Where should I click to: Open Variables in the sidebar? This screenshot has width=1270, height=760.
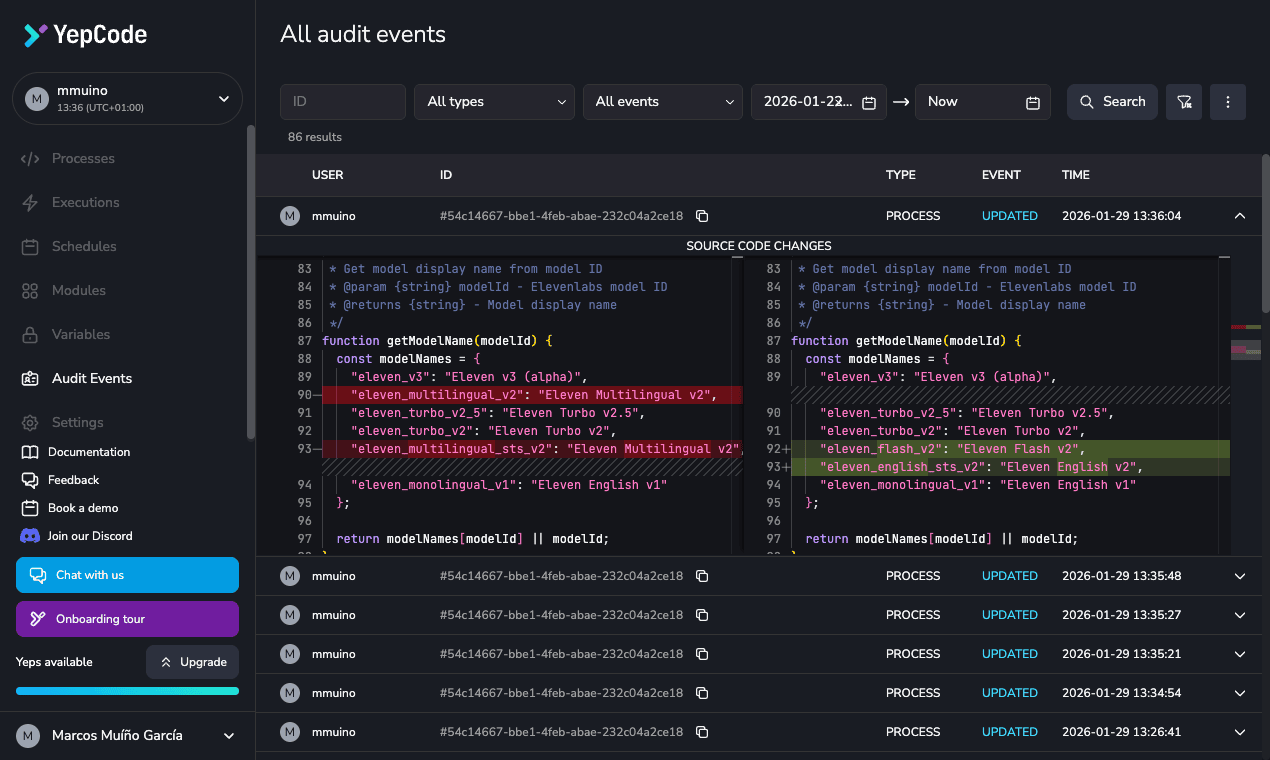81,334
